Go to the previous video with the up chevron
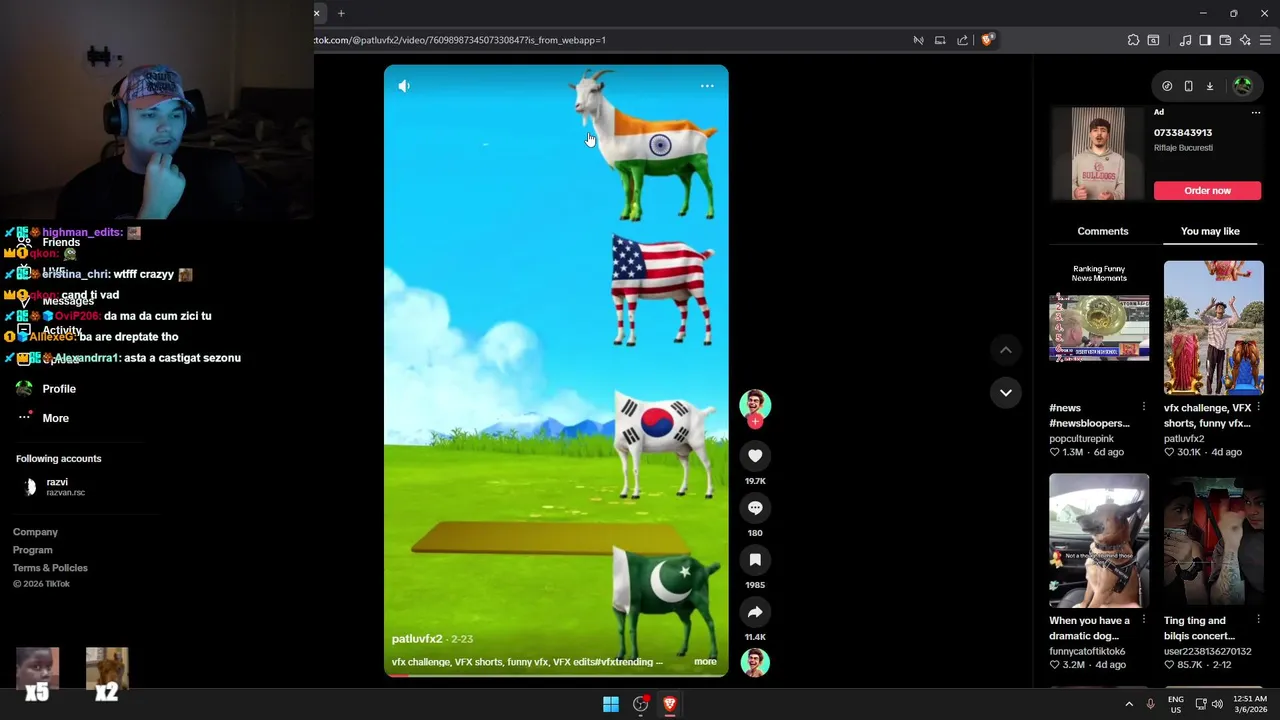 pyautogui.click(x=1006, y=350)
